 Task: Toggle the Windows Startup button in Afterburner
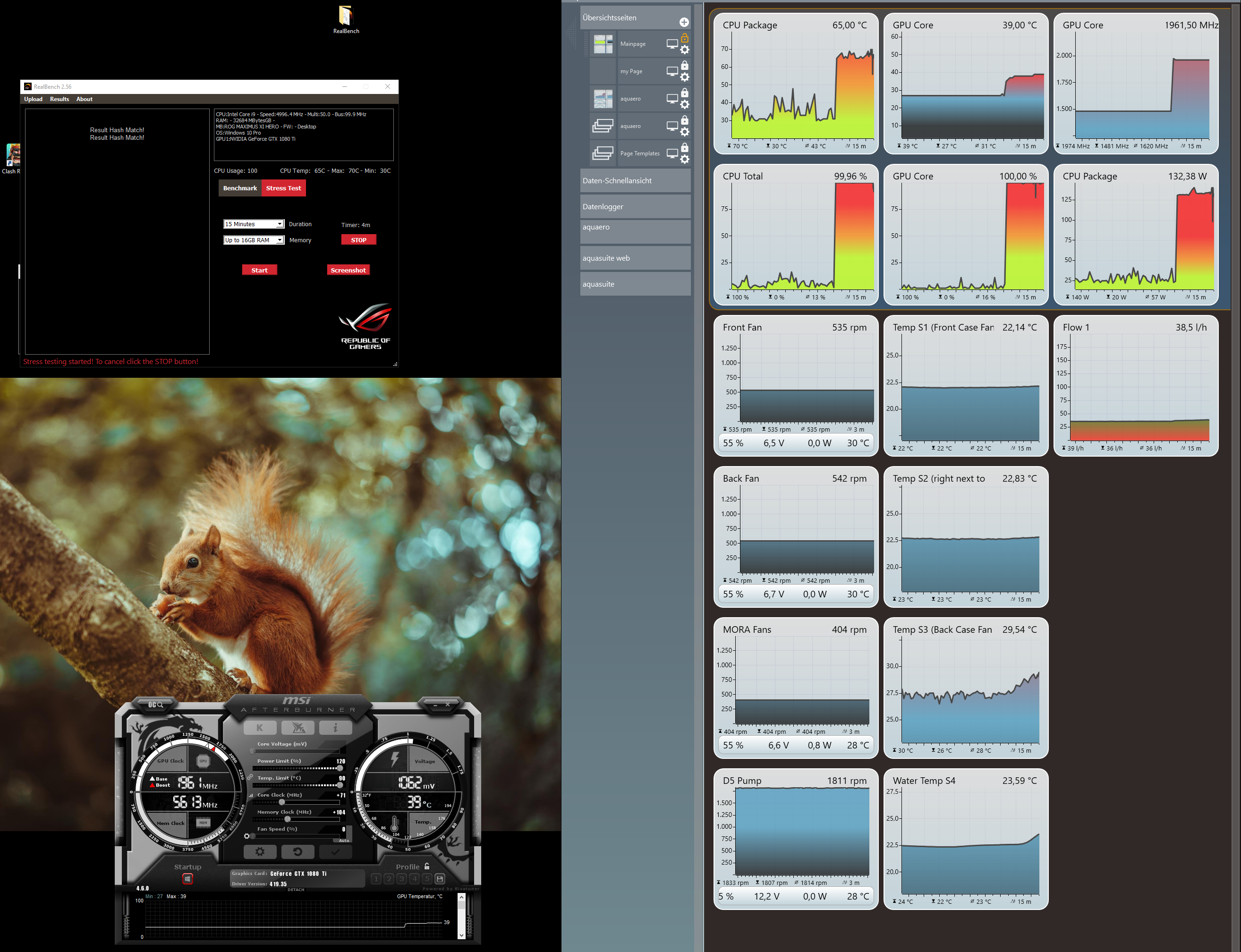(x=187, y=879)
